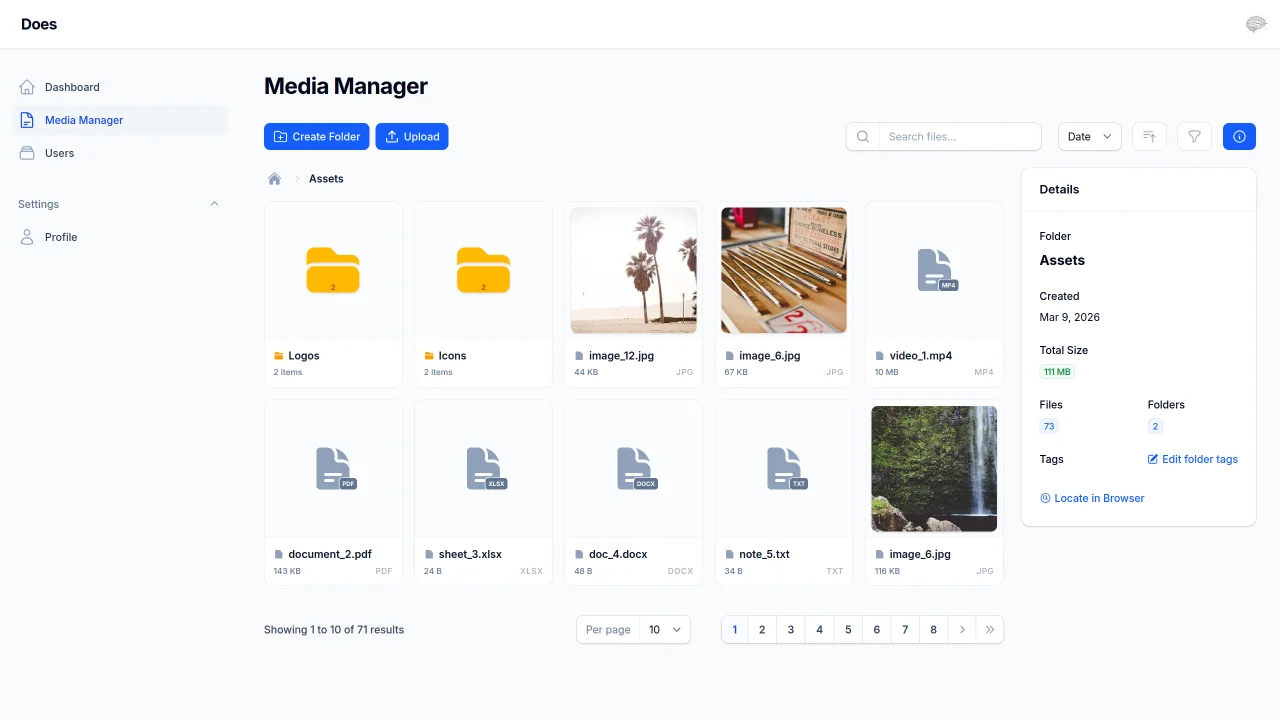
Task: Open the image_12.jpg thumbnail
Action: click(x=633, y=270)
